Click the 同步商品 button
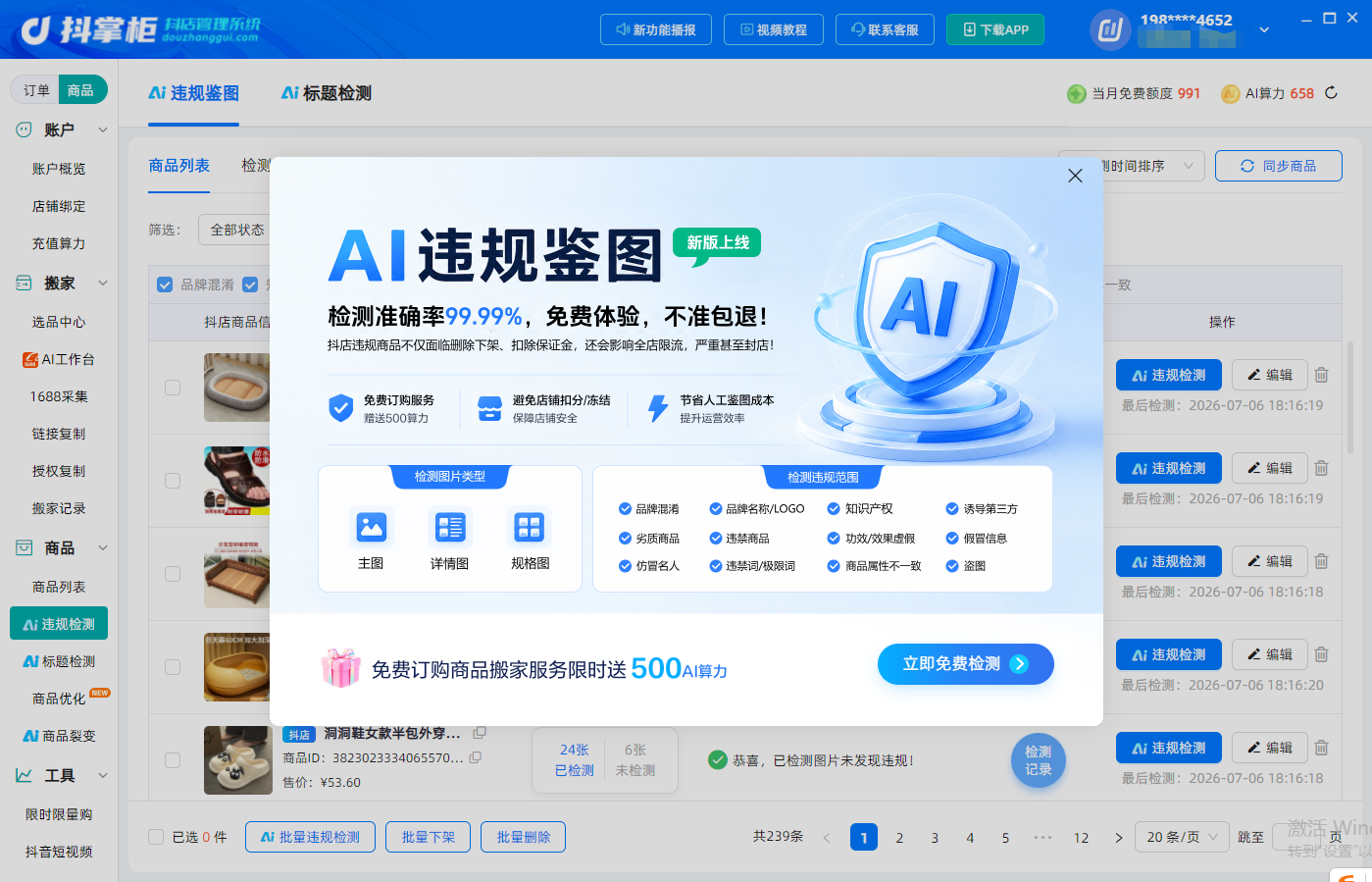This screenshot has width=1372, height=882. pyautogui.click(x=1279, y=166)
